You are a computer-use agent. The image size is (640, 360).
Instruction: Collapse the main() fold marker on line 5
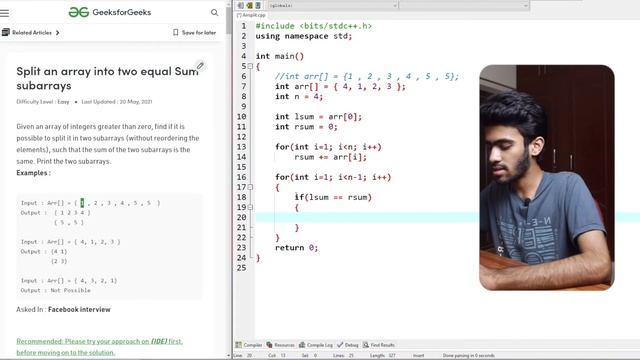250,66
